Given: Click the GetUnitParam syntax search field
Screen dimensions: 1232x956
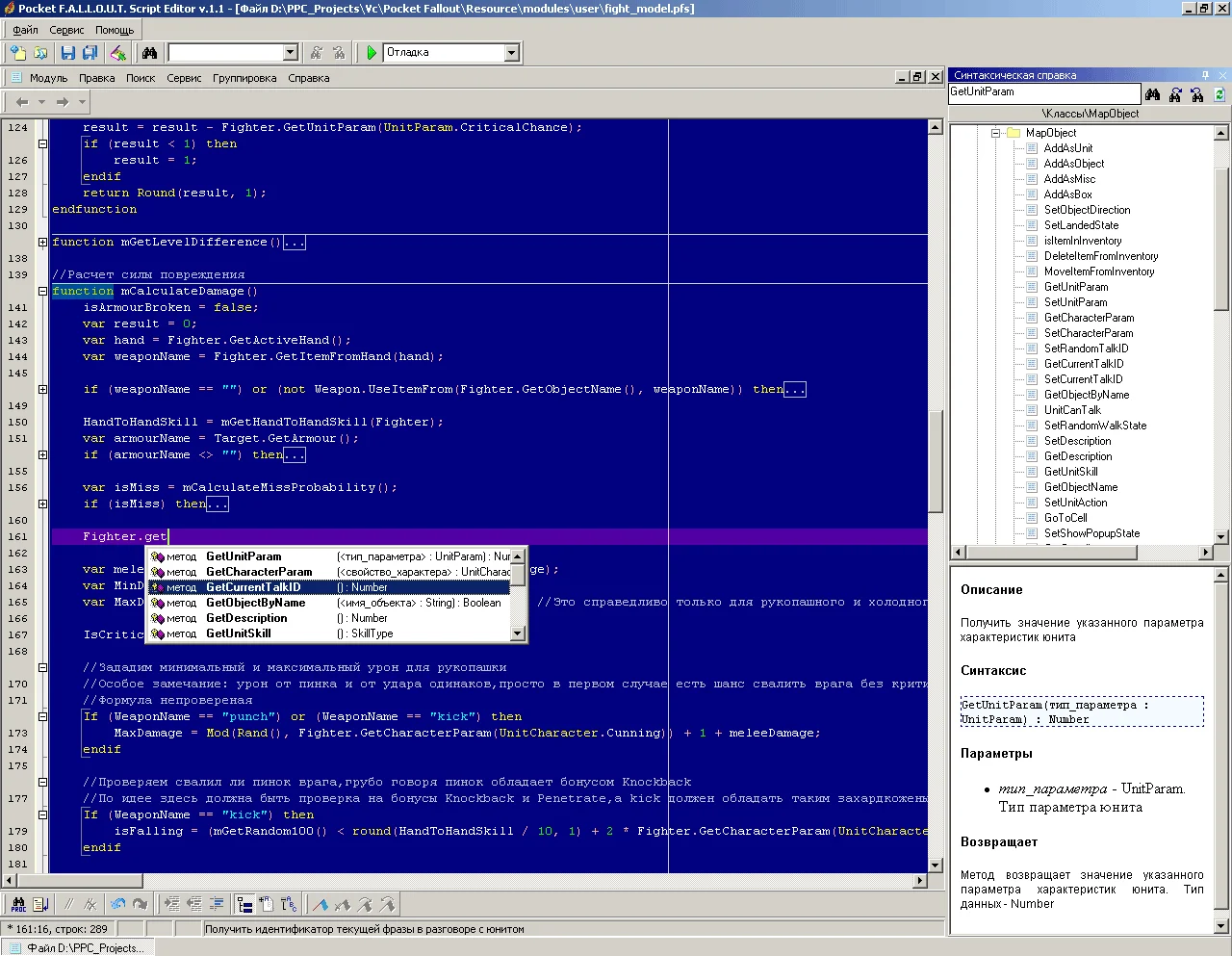Looking at the screenshot, I should point(1043,92).
